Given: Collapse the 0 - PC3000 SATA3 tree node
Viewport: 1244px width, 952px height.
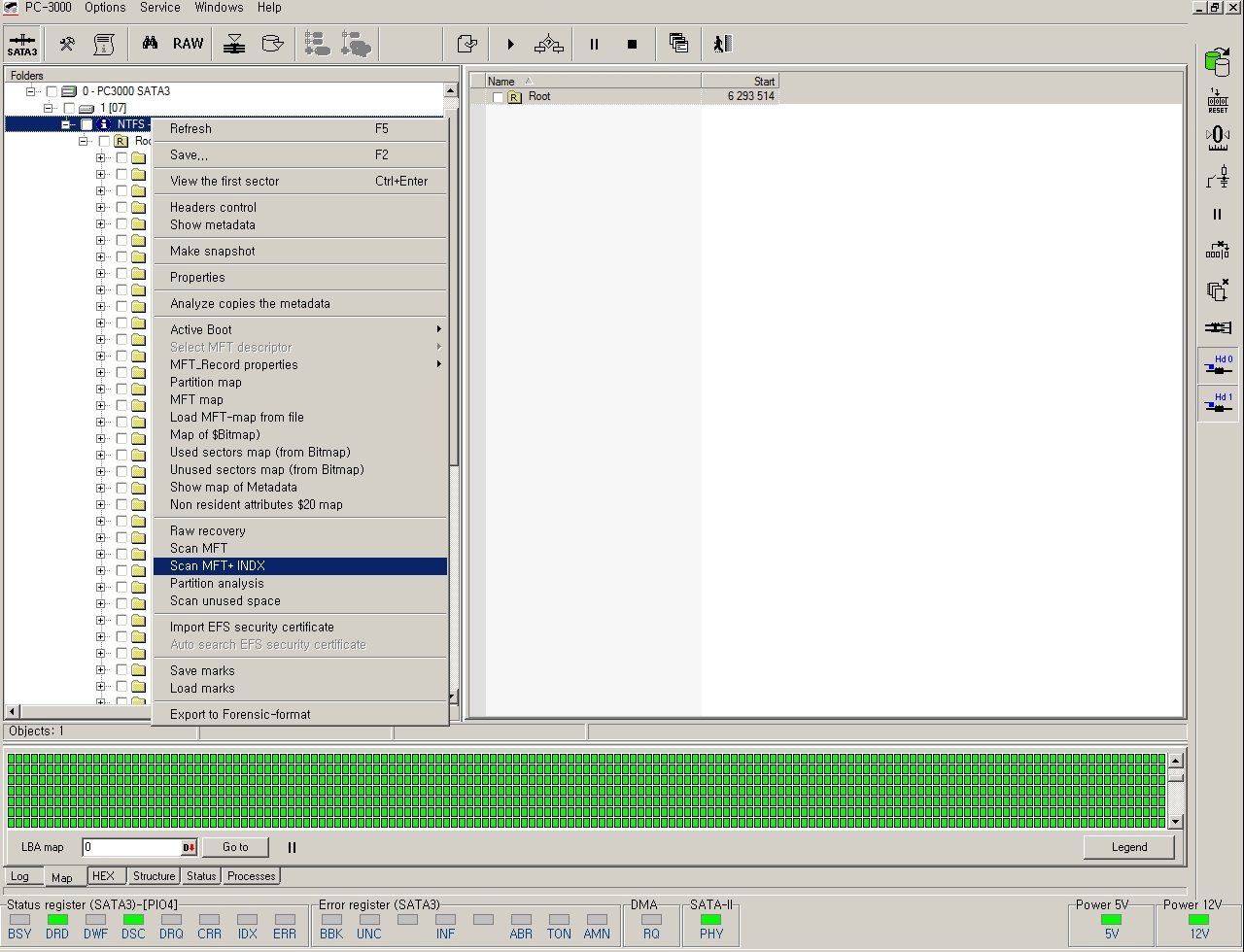Looking at the screenshot, I should pyautogui.click(x=31, y=91).
